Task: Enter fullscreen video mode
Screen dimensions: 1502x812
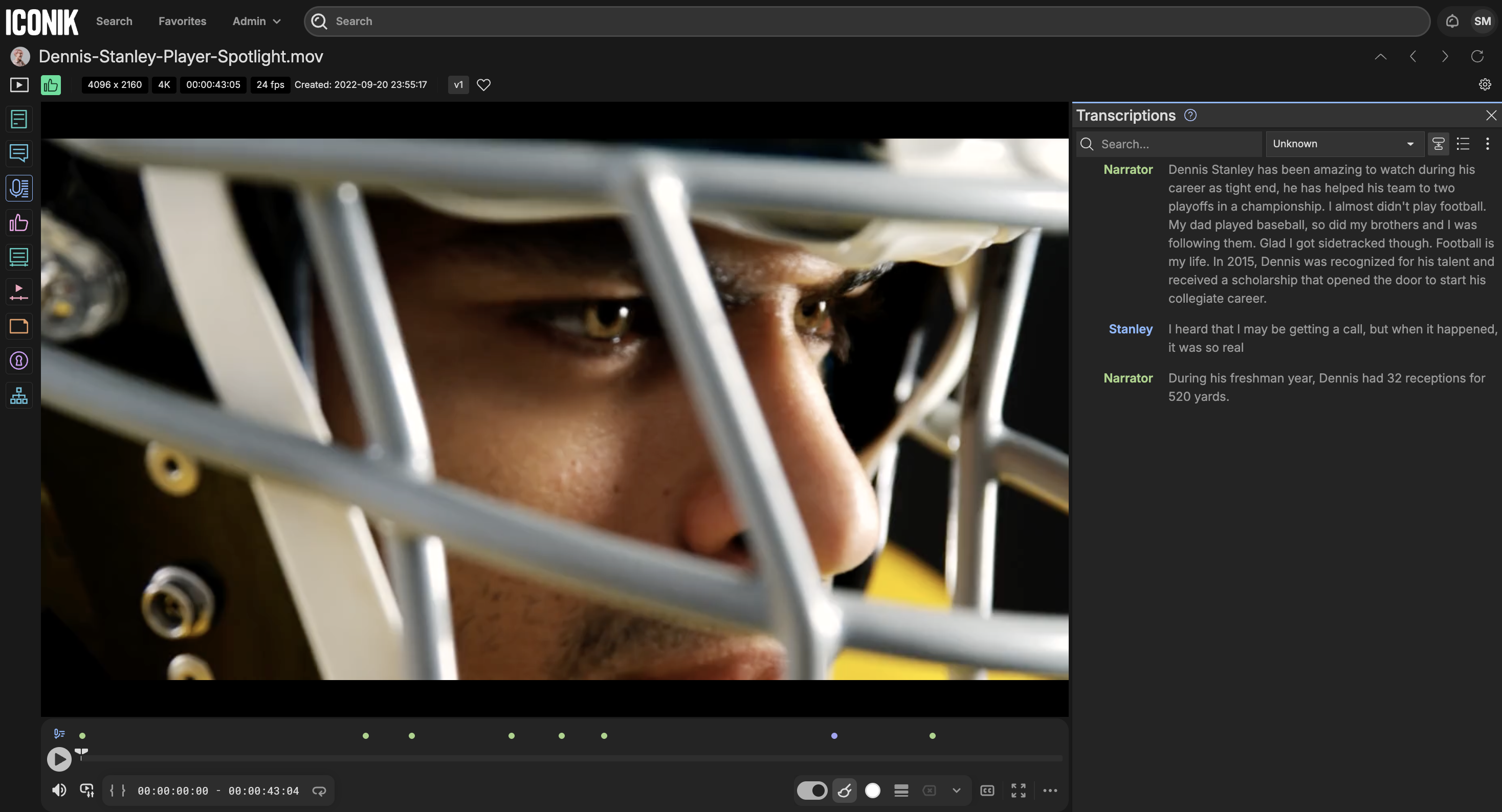Action: pyautogui.click(x=1018, y=791)
